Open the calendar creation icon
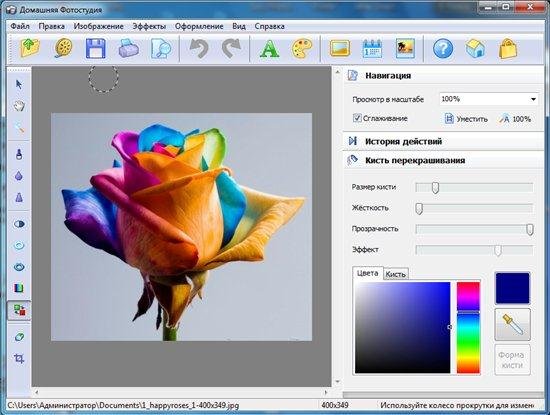550x415 pixels. tap(372, 48)
